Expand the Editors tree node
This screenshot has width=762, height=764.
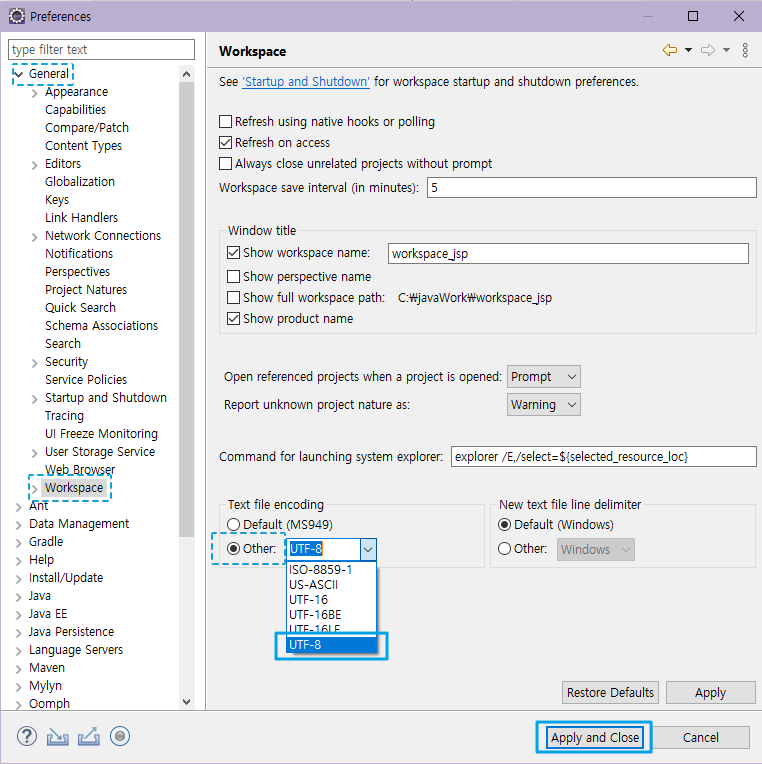[35, 165]
